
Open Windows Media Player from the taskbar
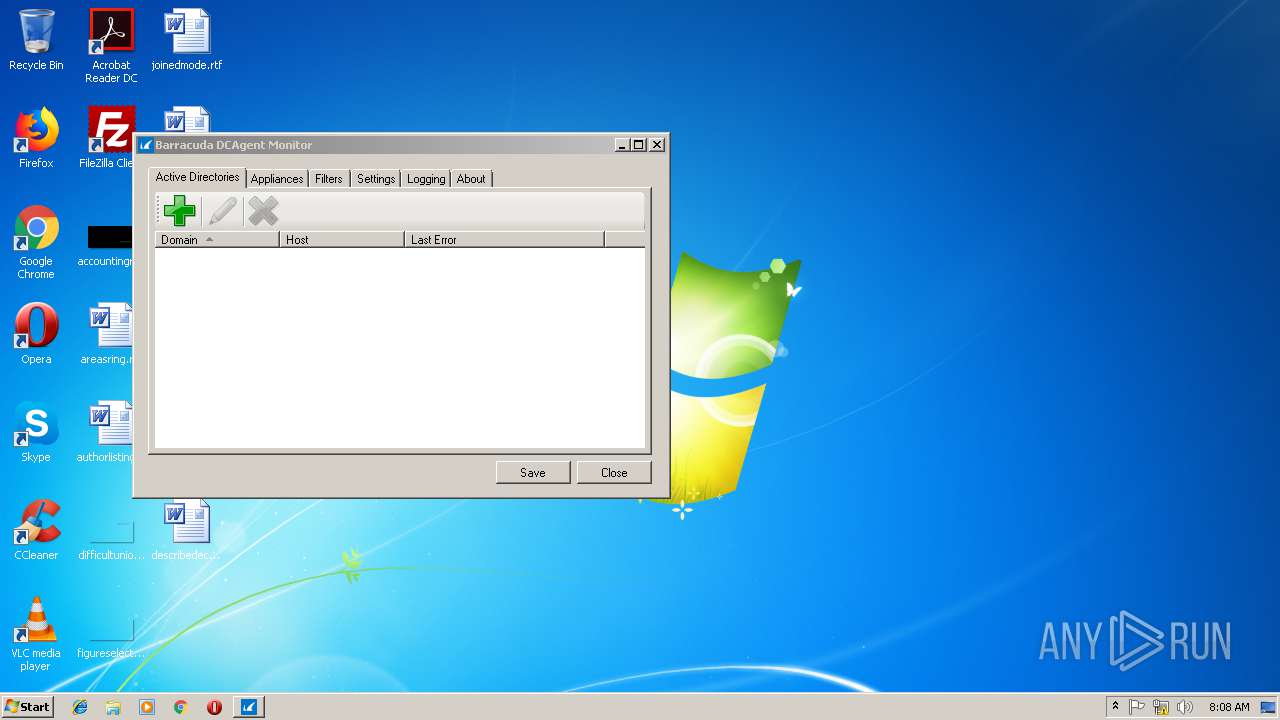(x=147, y=707)
